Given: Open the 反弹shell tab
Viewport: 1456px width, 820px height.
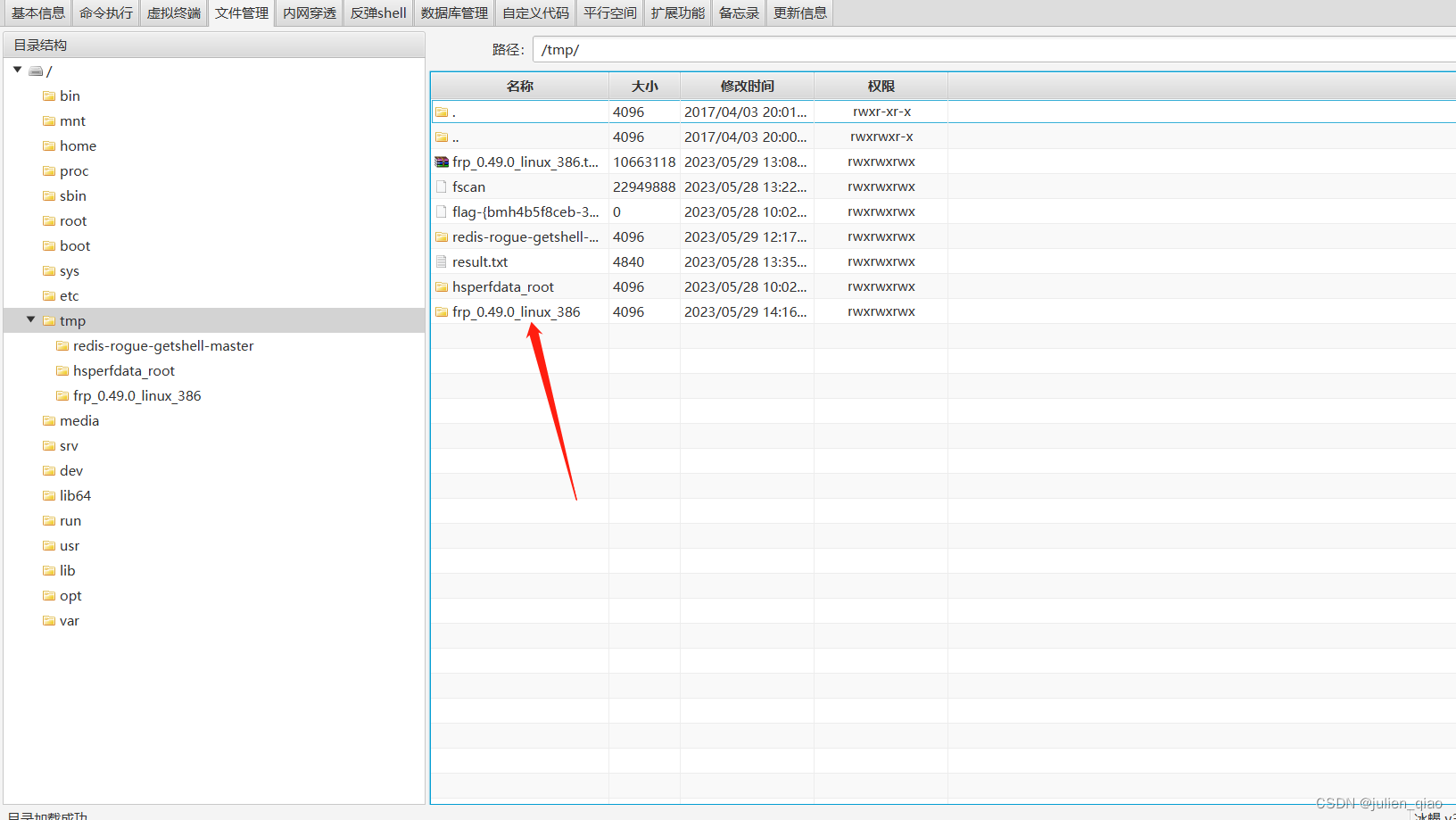Looking at the screenshot, I should [x=378, y=12].
